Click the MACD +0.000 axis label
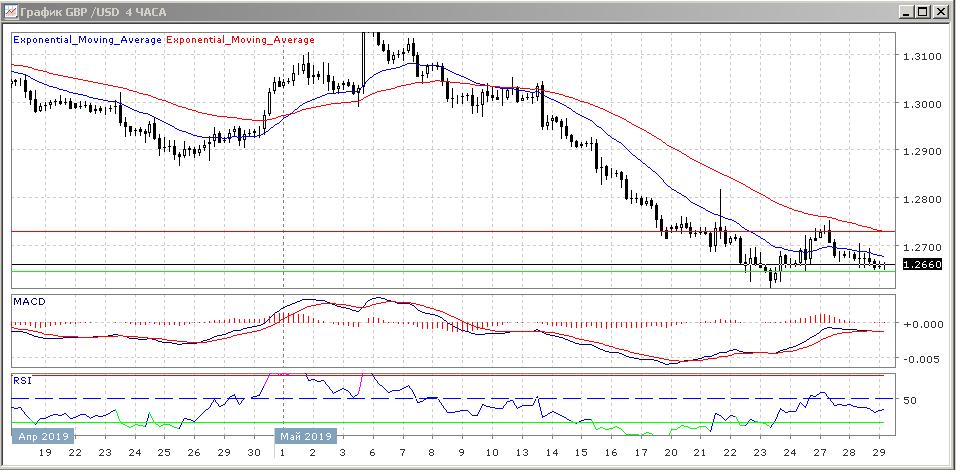956x470 pixels. click(920, 324)
